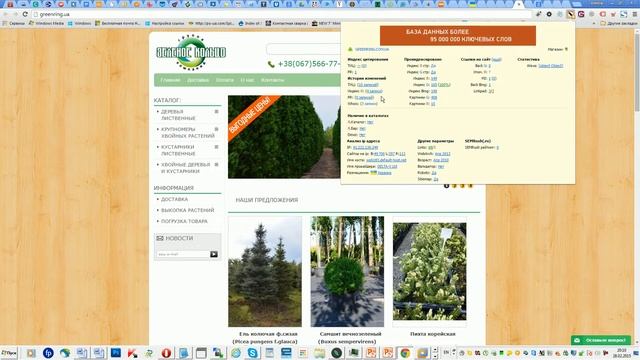Screen dimensions: 640x360
Task: Open the Статистика counter link in popup
Action: coord(551,66)
